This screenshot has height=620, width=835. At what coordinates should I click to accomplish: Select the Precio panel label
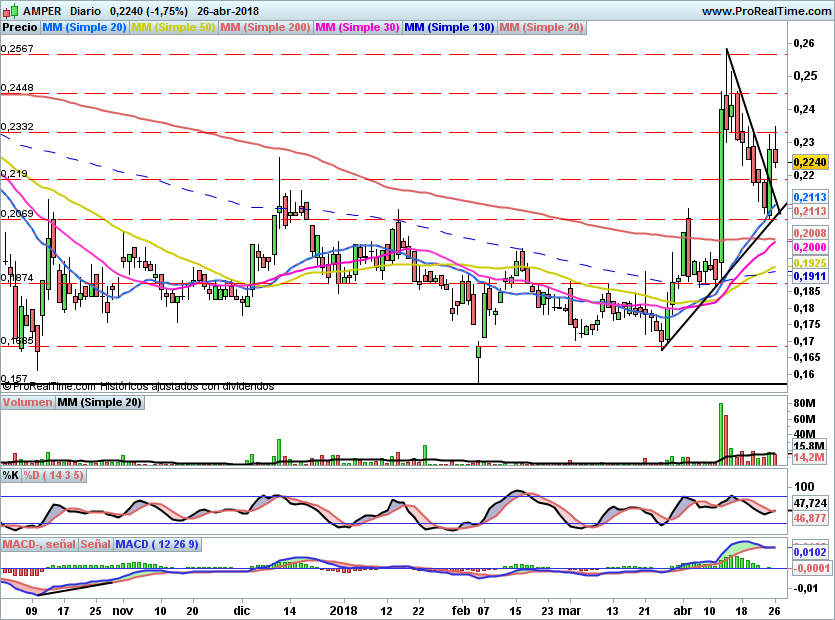tap(20, 27)
